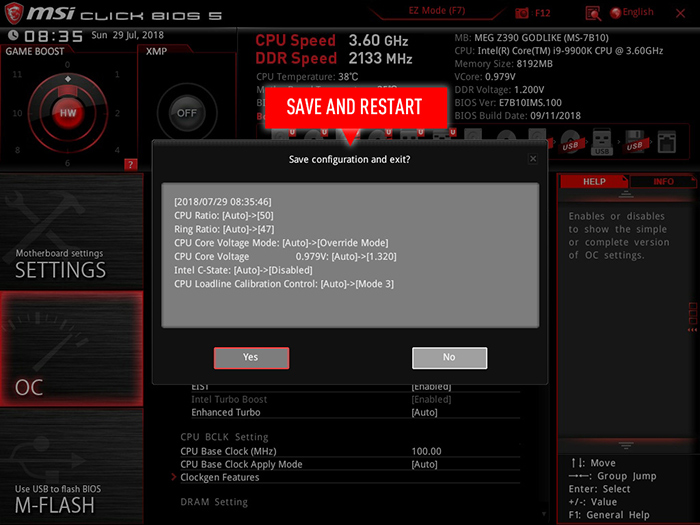
Task: Select the CPU Core Voltage Mode change line
Action: click(281, 243)
